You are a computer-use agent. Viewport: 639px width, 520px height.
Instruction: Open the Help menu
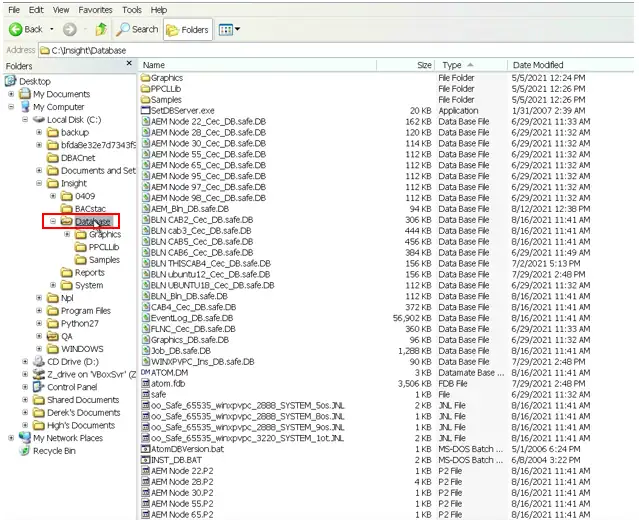click(x=159, y=10)
